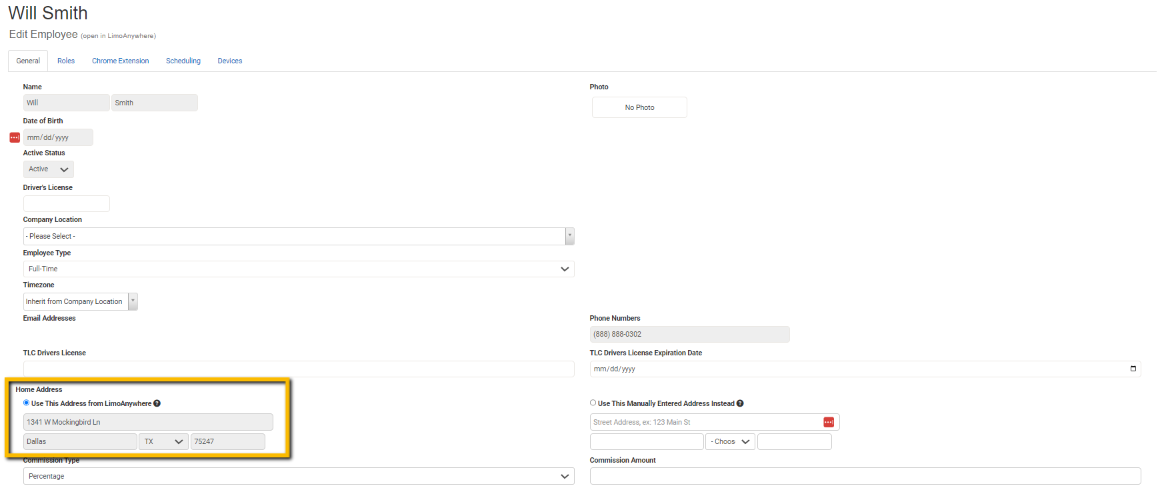
Task: Open calendar picker for TLC License Expiration Date
Action: 1132,369
